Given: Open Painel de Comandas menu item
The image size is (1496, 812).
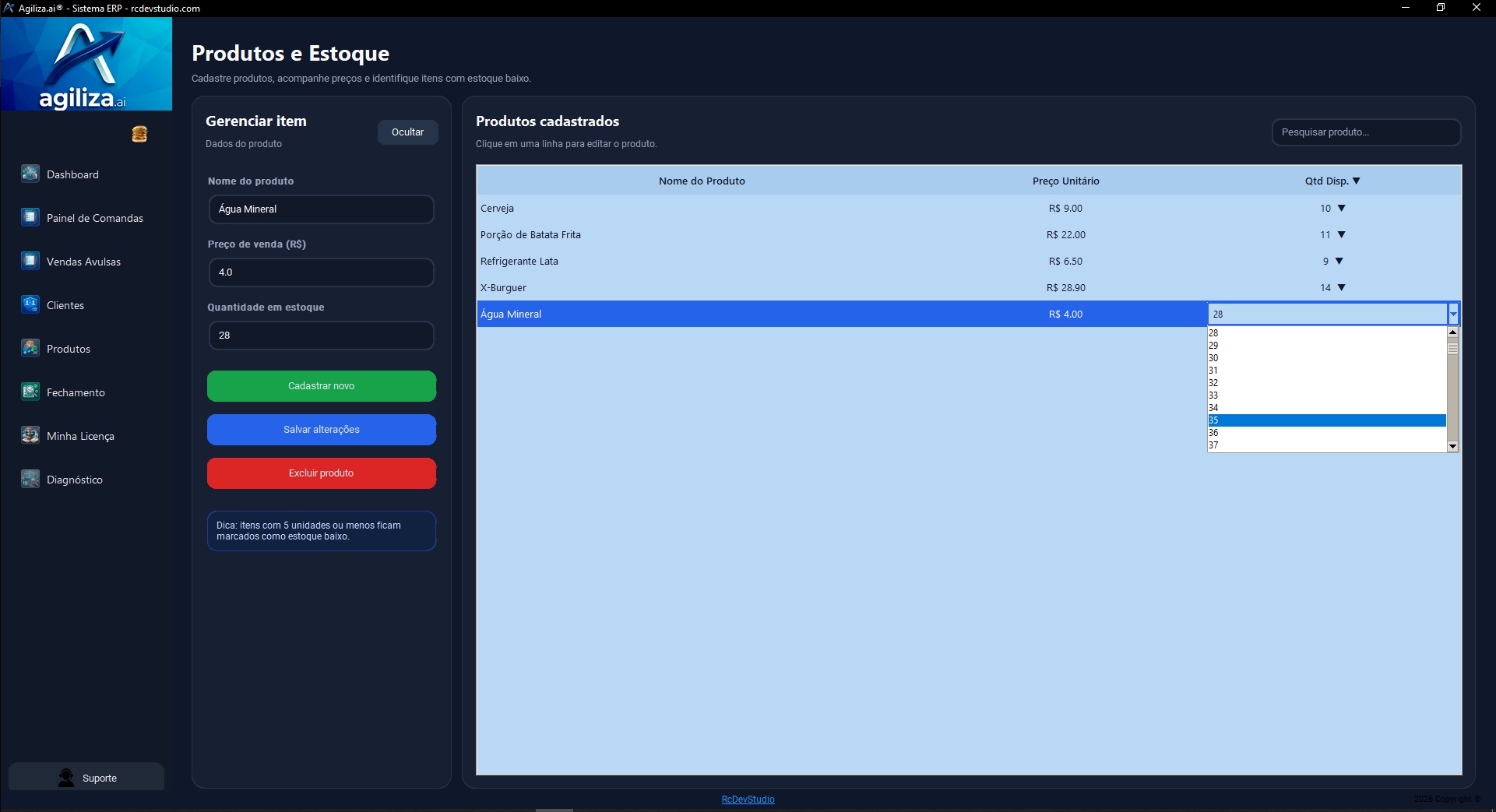Looking at the screenshot, I should (95, 218).
